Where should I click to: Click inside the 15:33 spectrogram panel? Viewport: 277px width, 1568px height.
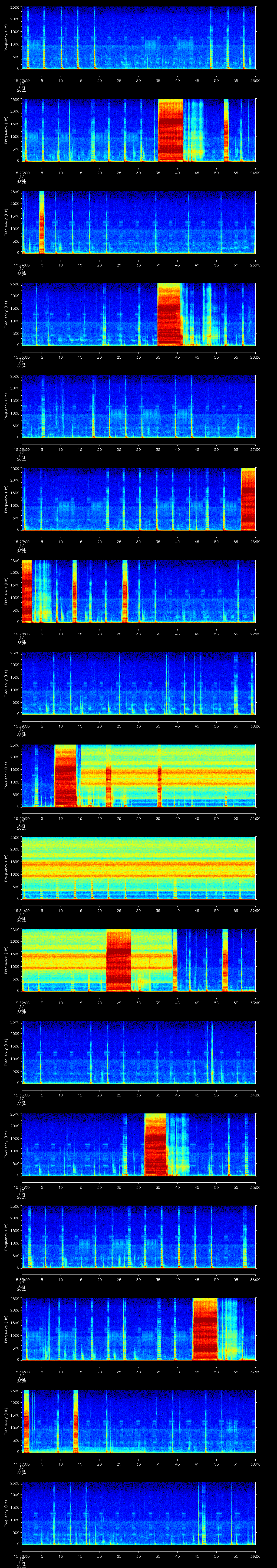click(x=138, y=1052)
